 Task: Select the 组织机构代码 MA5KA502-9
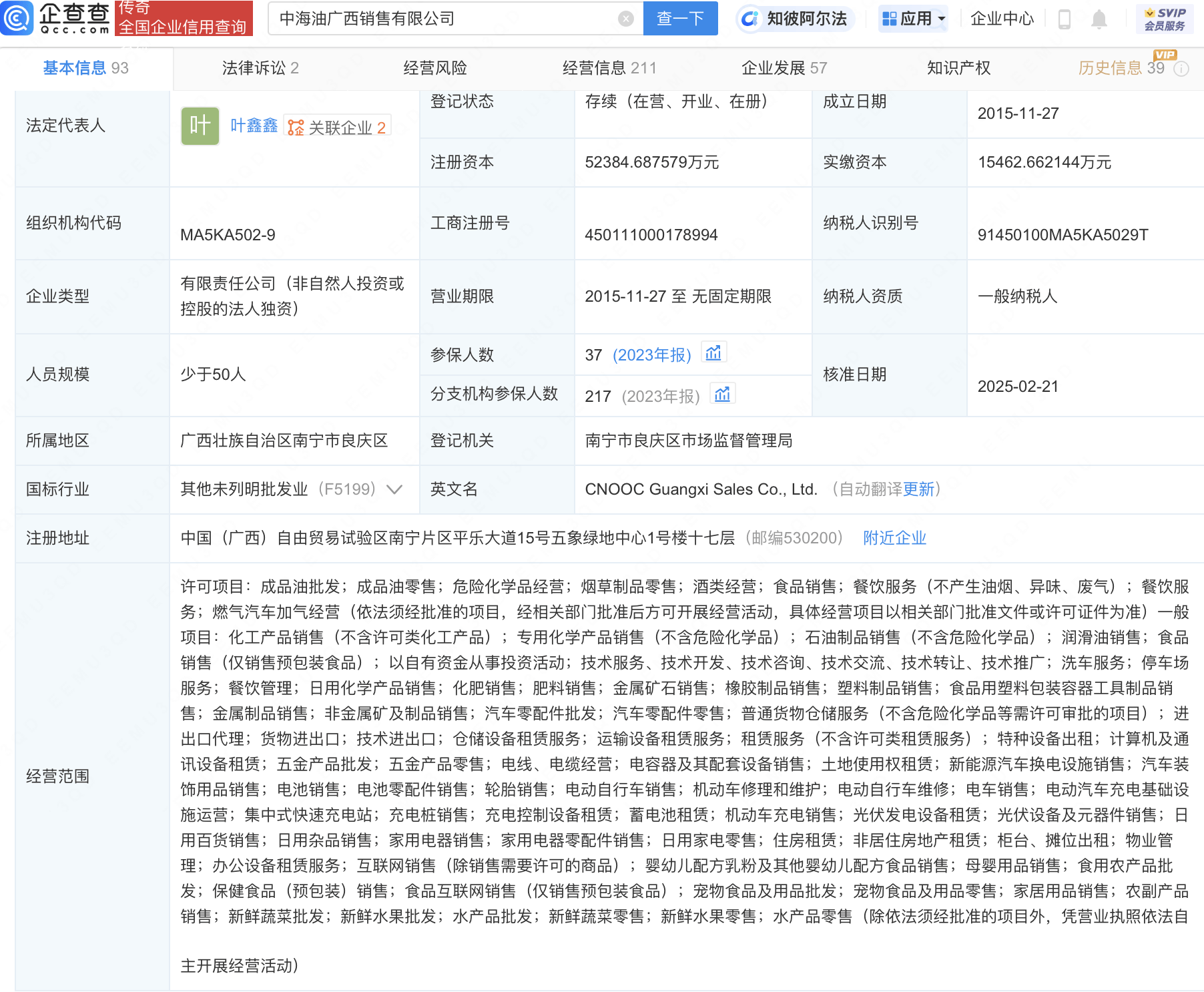[x=228, y=235]
